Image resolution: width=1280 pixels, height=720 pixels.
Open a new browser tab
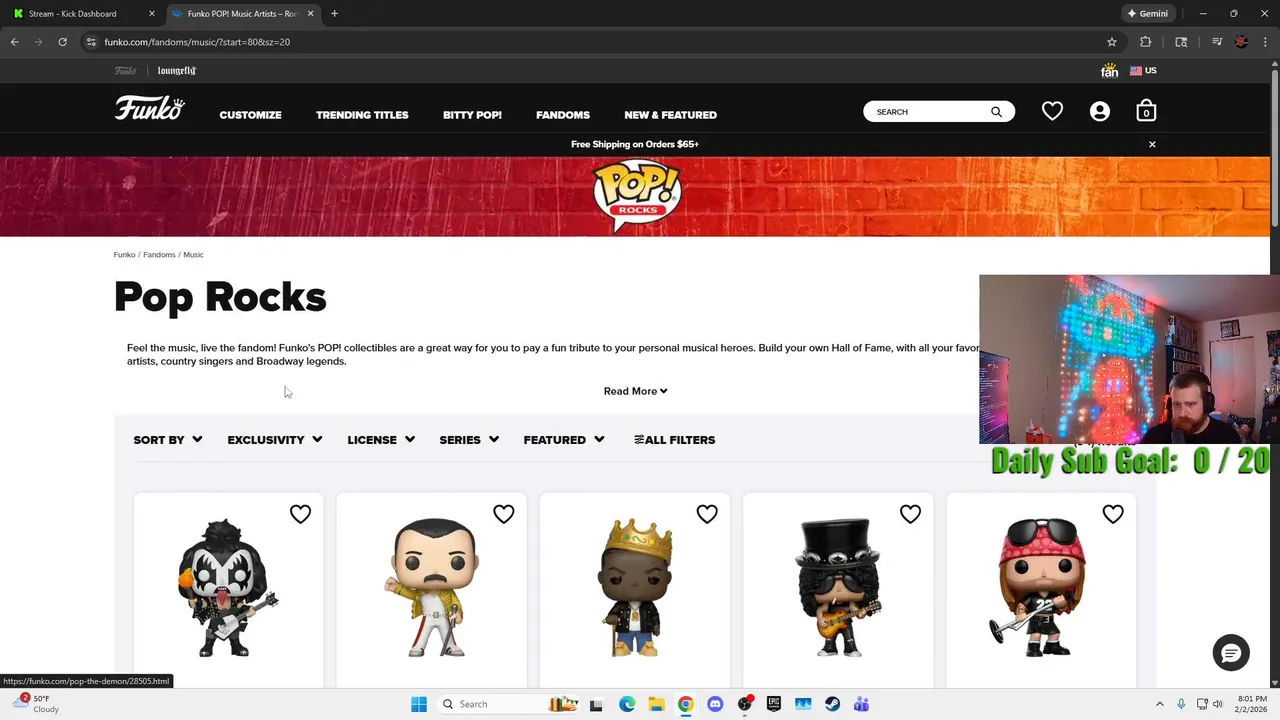pyautogui.click(x=334, y=14)
